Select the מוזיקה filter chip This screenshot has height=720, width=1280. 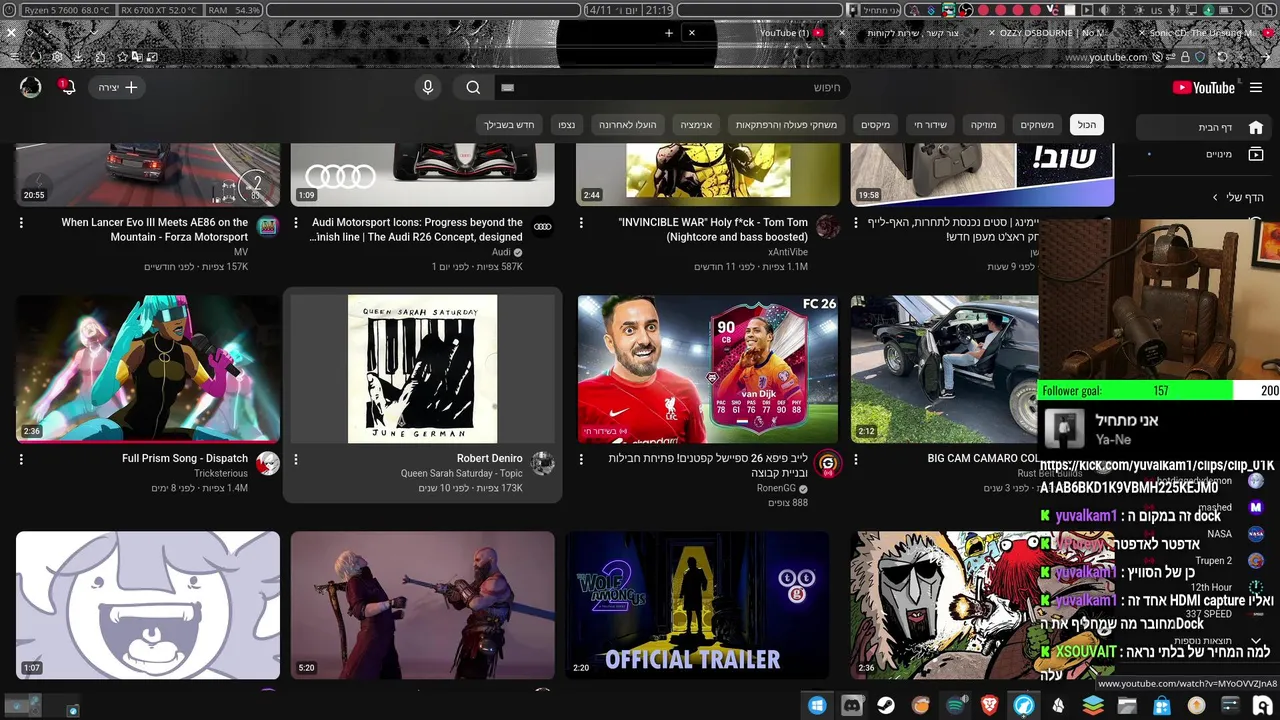[983, 125]
